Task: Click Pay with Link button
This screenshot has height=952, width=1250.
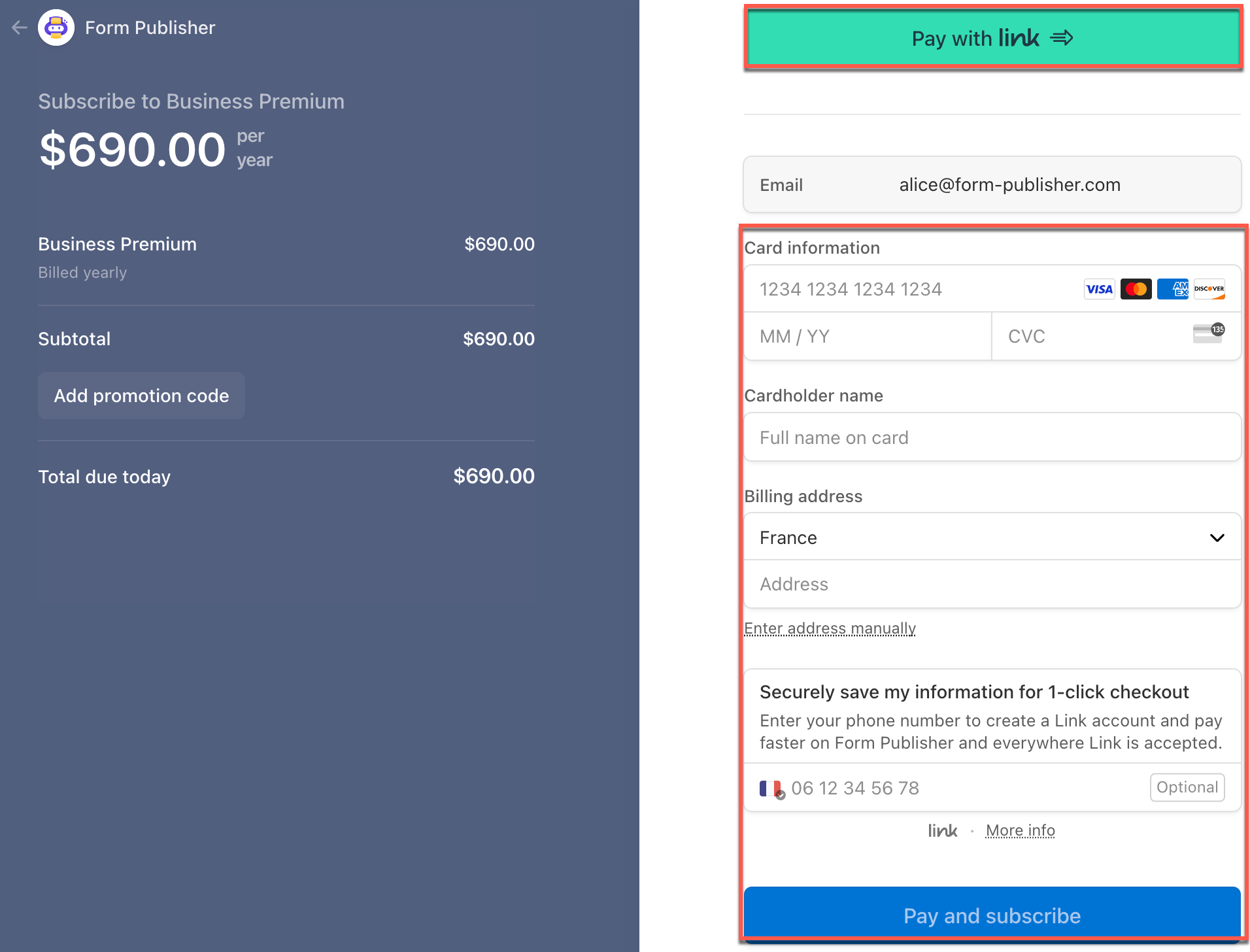Action: (x=992, y=38)
